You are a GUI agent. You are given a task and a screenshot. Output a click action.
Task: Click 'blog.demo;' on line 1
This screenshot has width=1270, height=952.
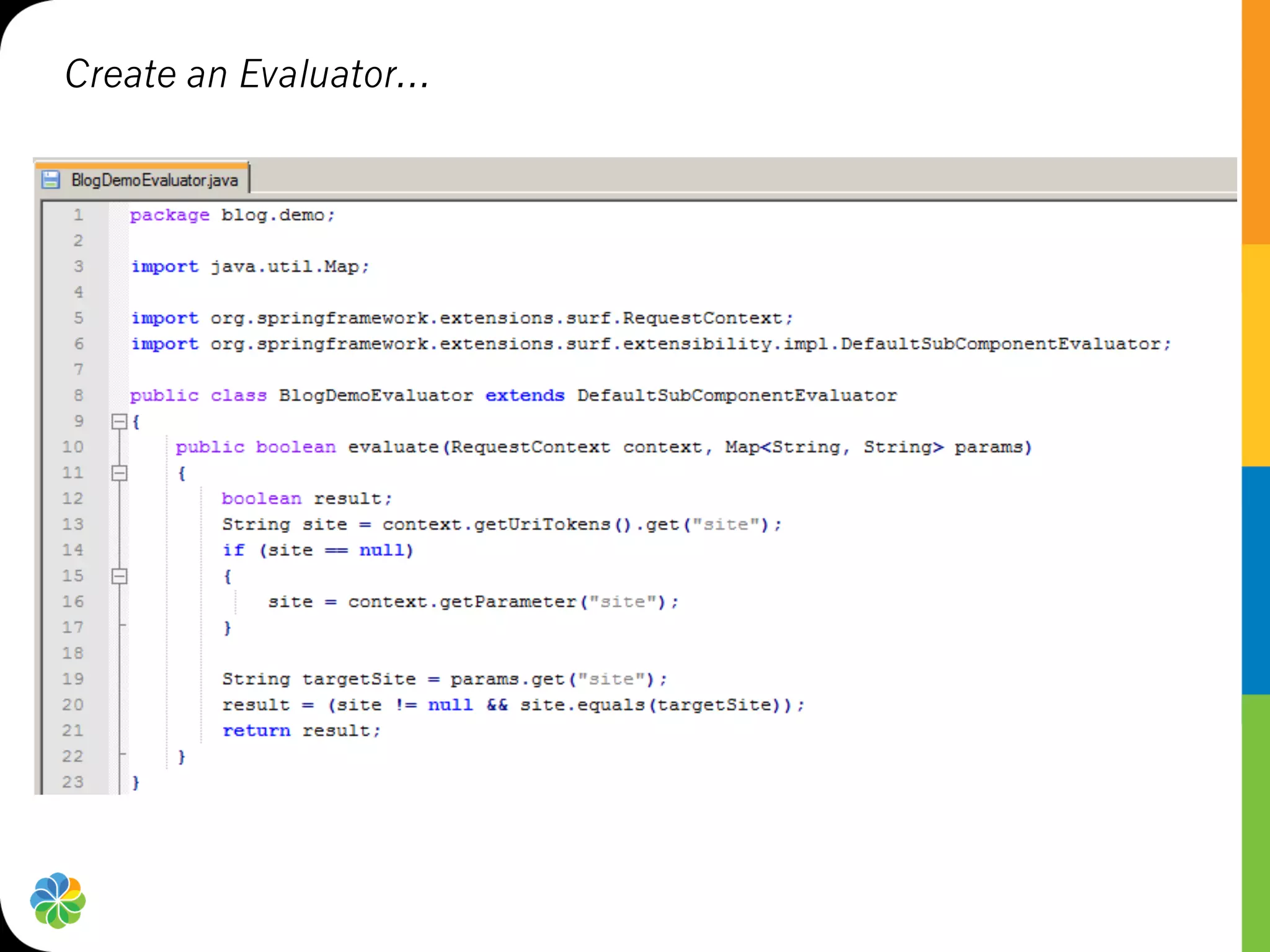(278, 216)
